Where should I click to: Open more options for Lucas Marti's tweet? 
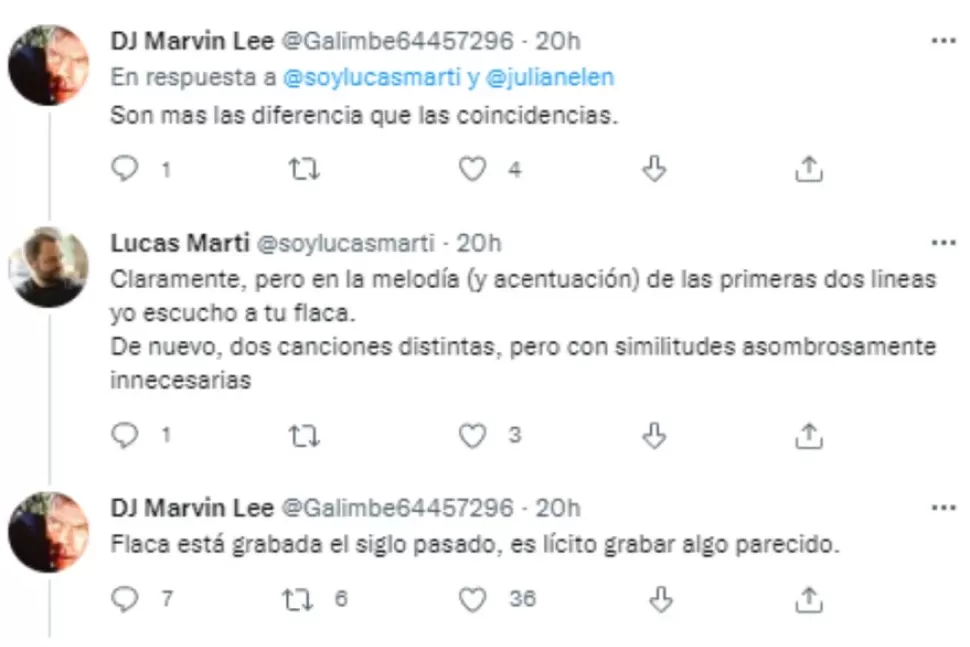(941, 240)
